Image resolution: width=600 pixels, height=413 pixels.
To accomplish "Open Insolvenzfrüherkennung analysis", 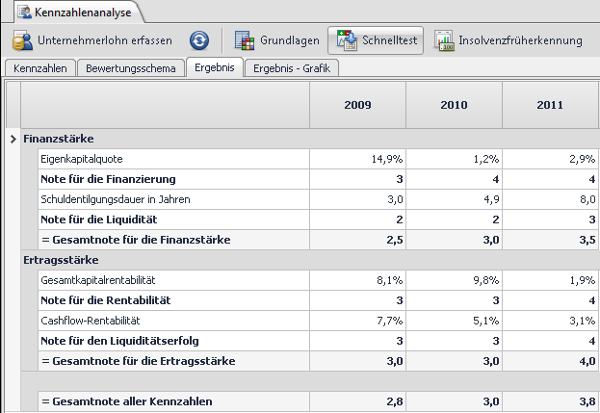I will coord(508,41).
